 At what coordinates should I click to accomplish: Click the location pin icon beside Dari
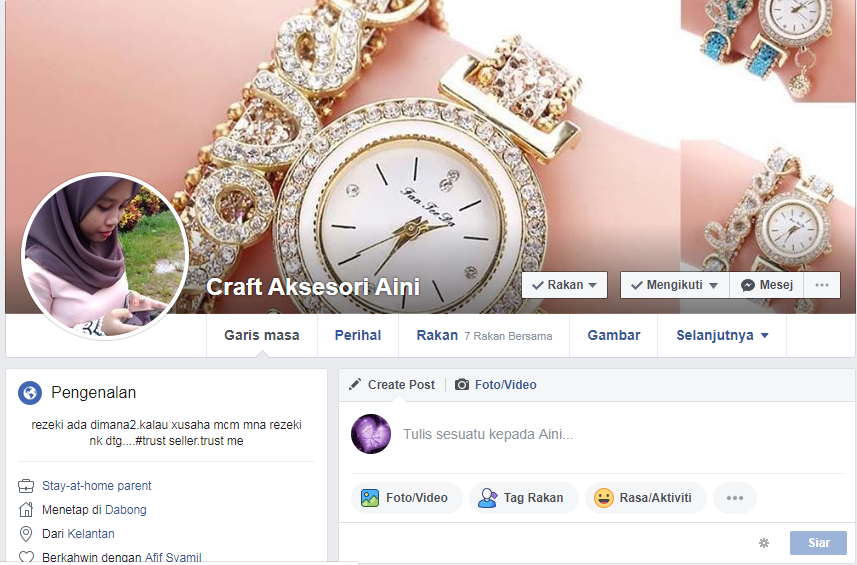click(26, 534)
